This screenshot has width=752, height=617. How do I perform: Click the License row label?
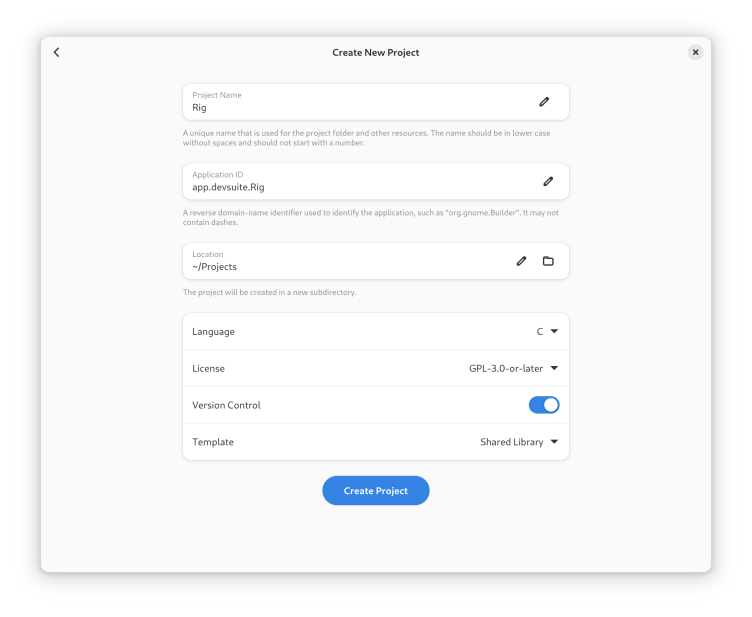pos(208,368)
